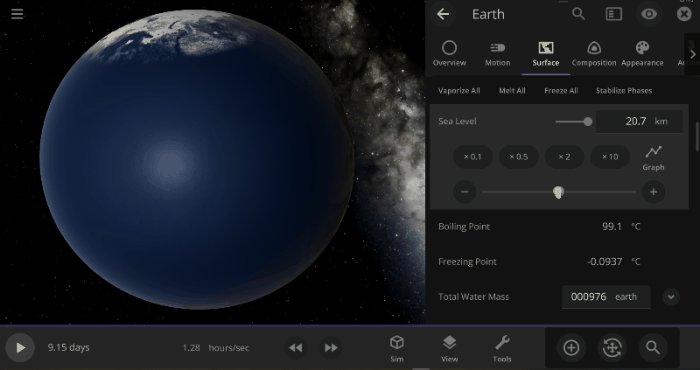Viewport: 700px width, 370px height.
Task: Select the Surface tab
Action: 546,54
